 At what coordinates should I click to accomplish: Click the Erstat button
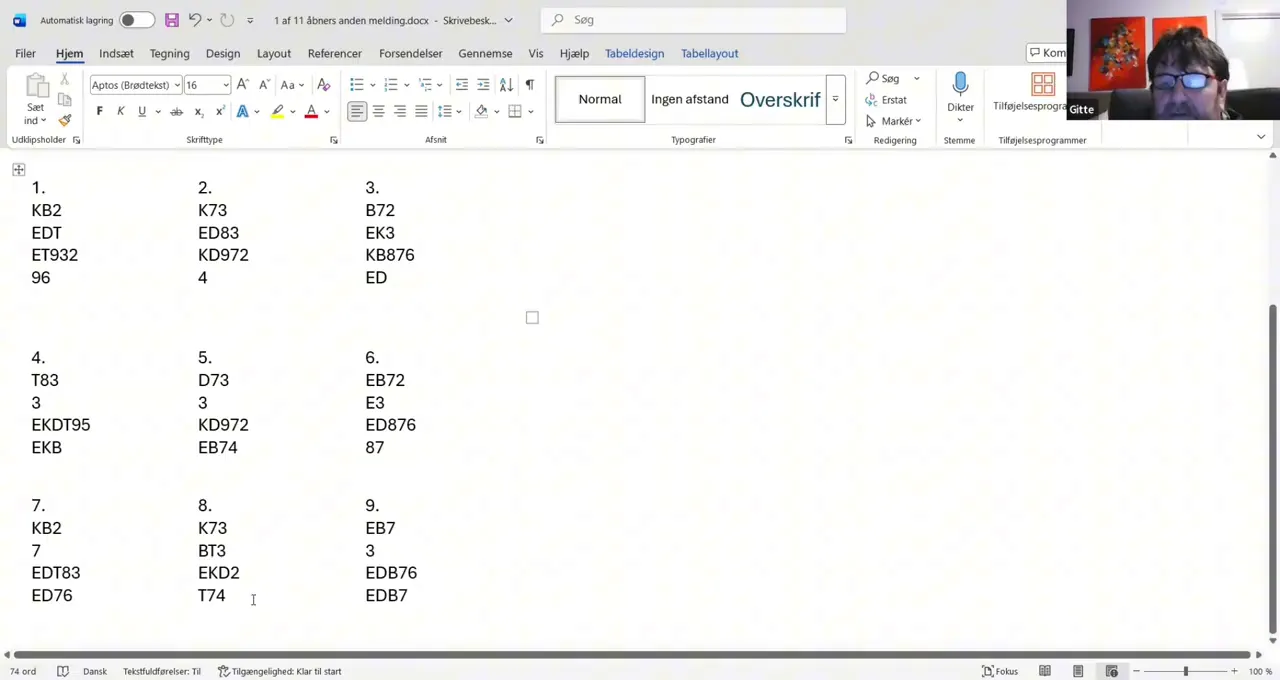886,100
